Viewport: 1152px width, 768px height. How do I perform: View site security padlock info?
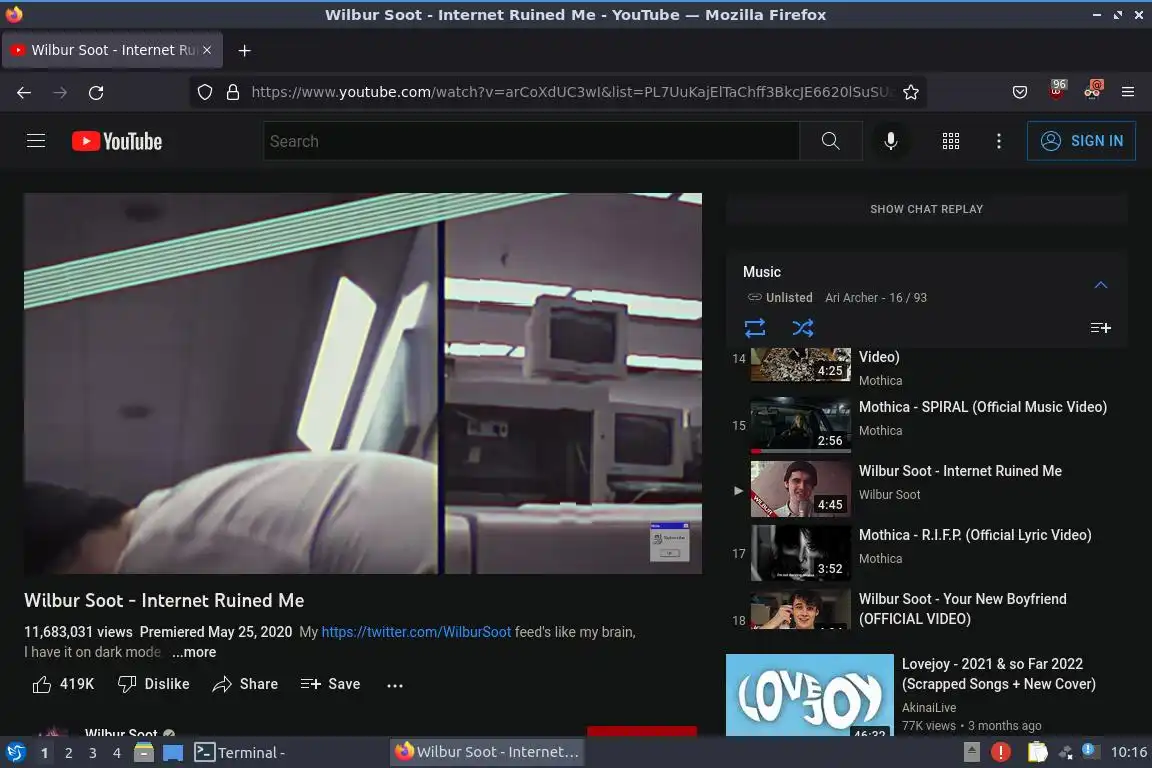click(x=233, y=93)
